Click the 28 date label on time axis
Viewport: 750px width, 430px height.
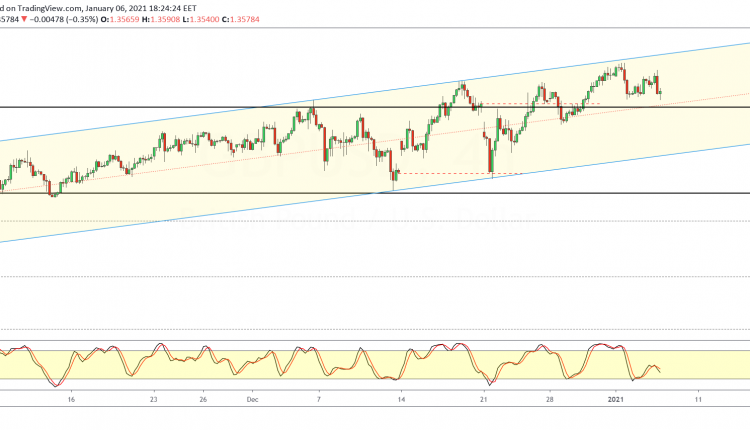coord(550,399)
